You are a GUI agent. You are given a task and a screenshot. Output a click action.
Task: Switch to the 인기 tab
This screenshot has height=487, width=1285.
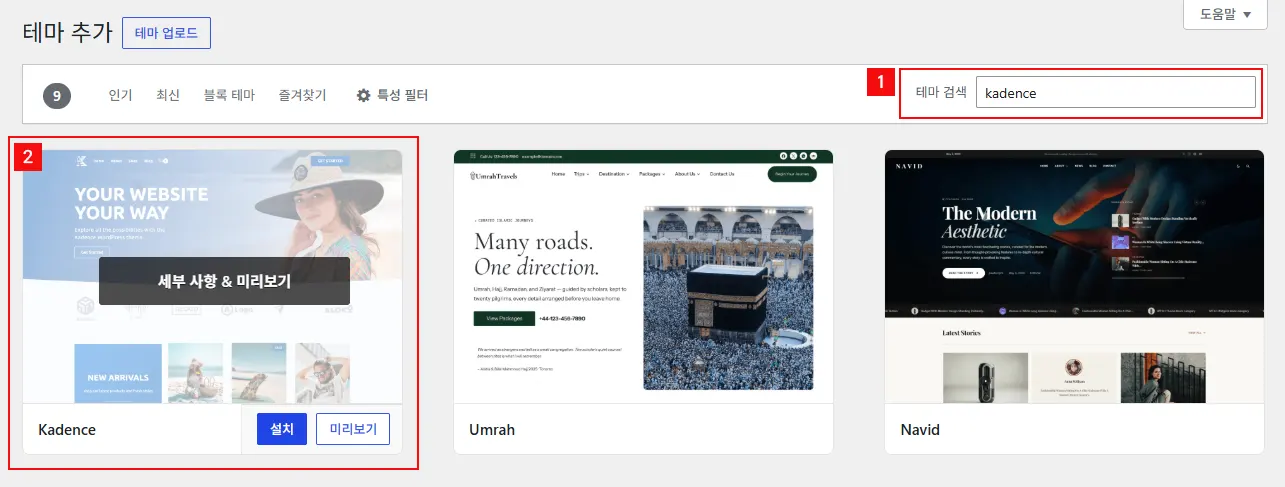pyautogui.click(x=120, y=95)
